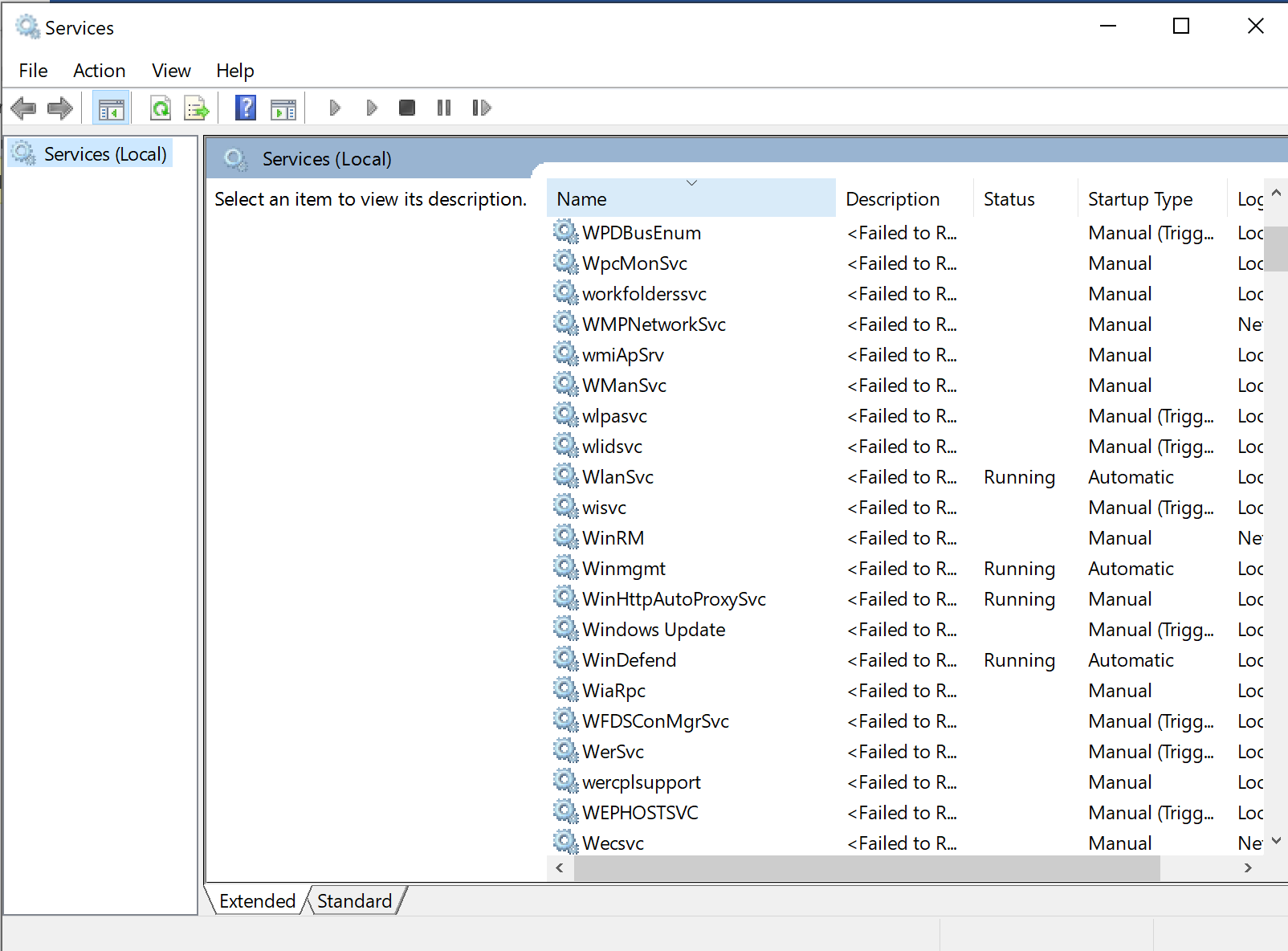Select the wisvc service gear icon
This screenshot has height=951, width=1288.
(566, 507)
